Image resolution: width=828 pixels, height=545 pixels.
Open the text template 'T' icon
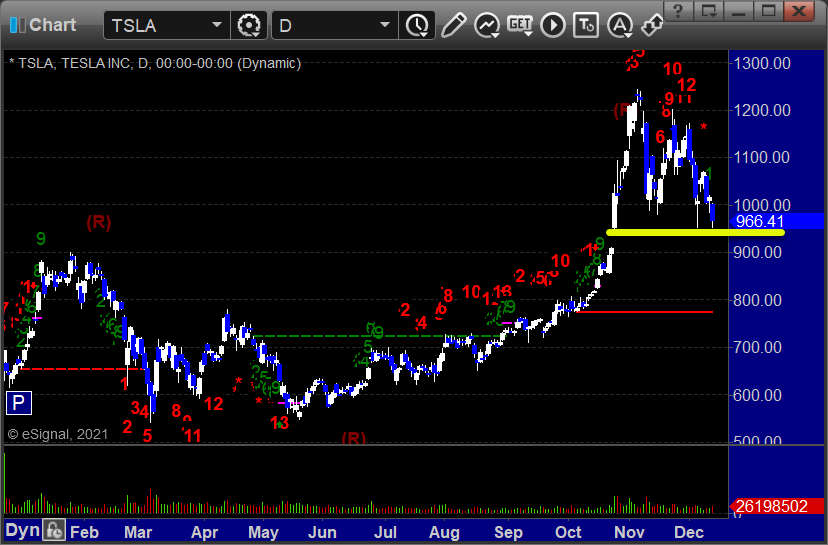click(586, 25)
